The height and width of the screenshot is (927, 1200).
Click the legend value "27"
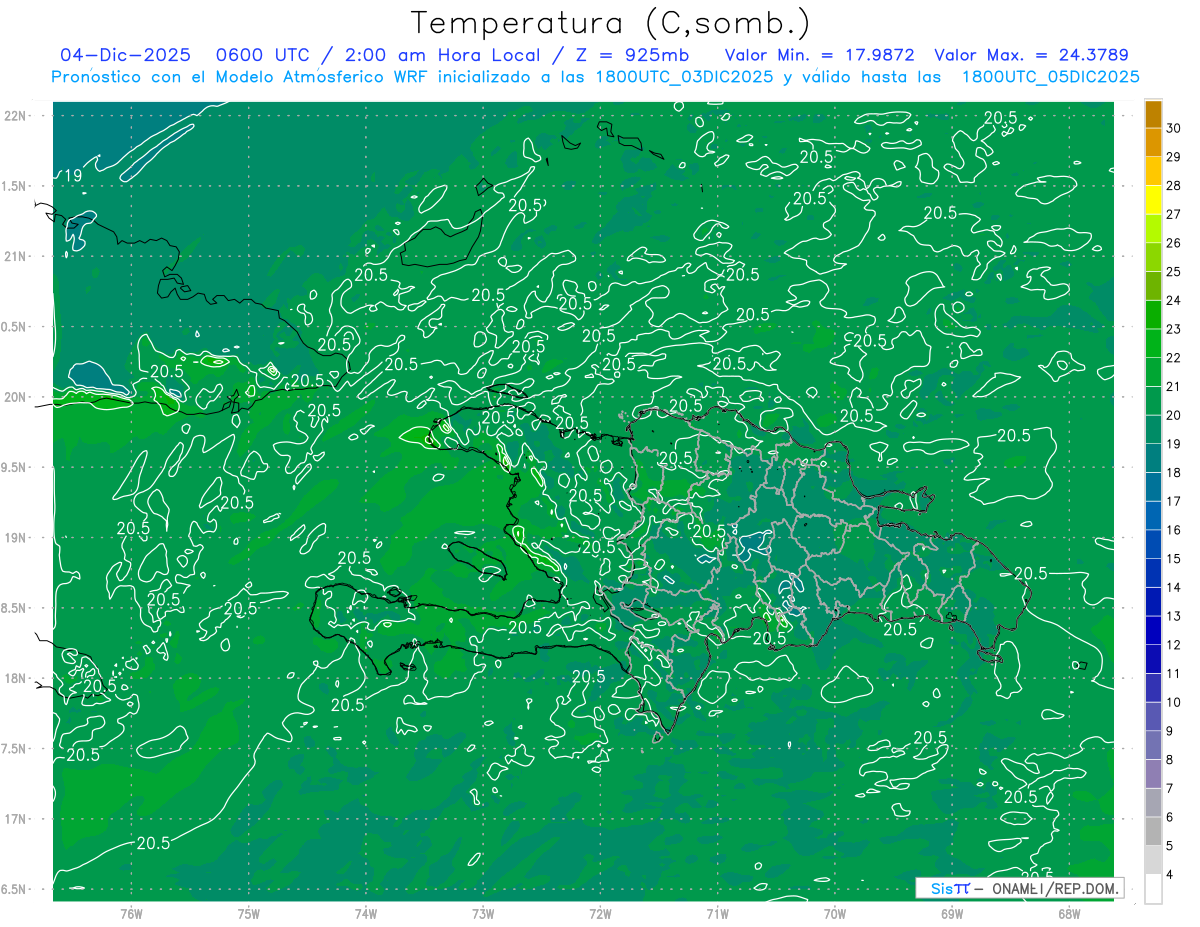(x=1173, y=214)
